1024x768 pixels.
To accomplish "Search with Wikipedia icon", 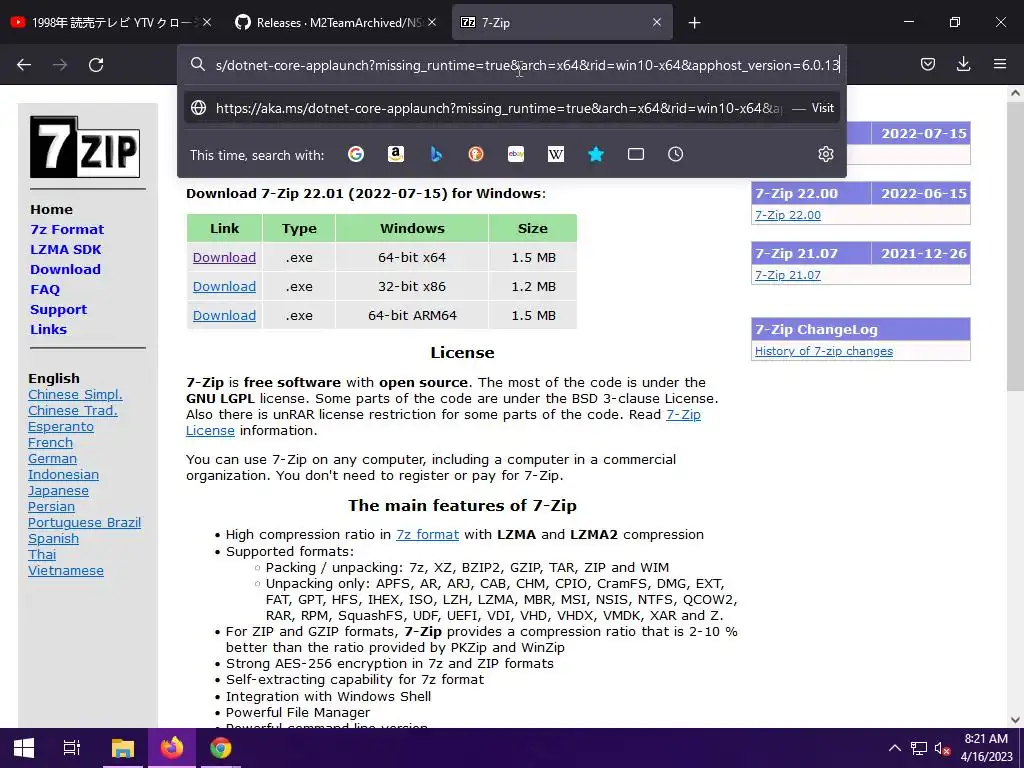I will (x=556, y=154).
